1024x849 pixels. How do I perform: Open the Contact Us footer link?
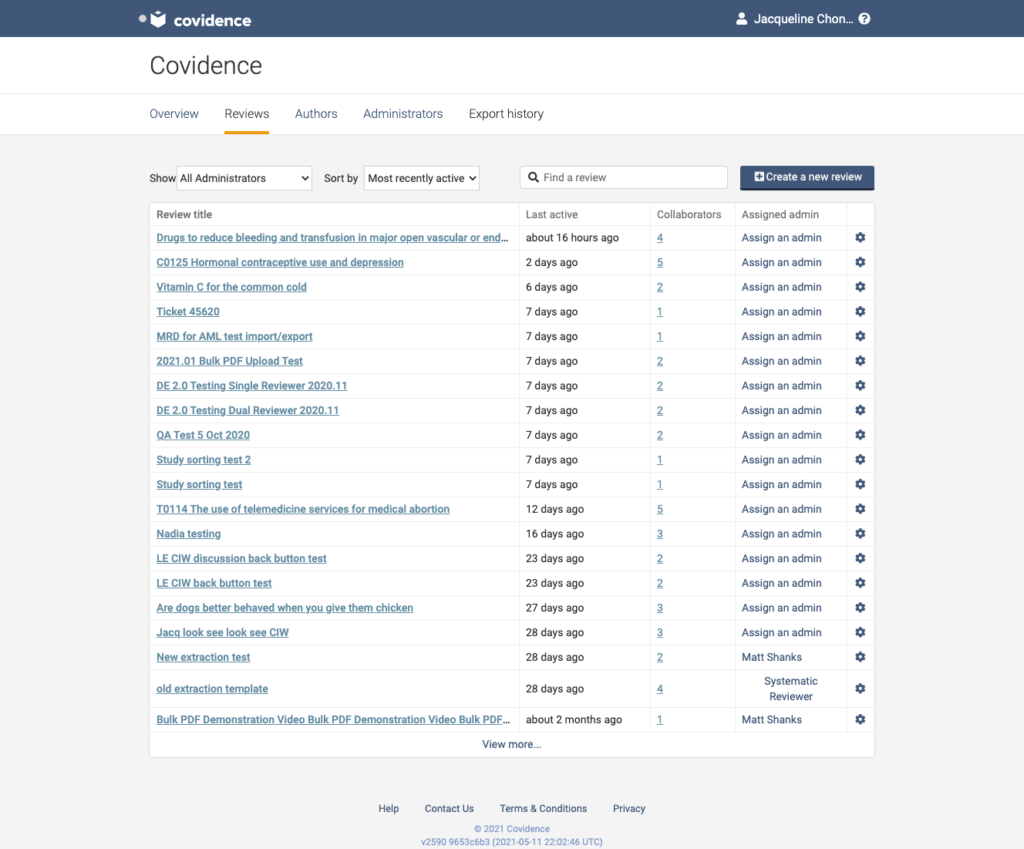[x=449, y=809]
